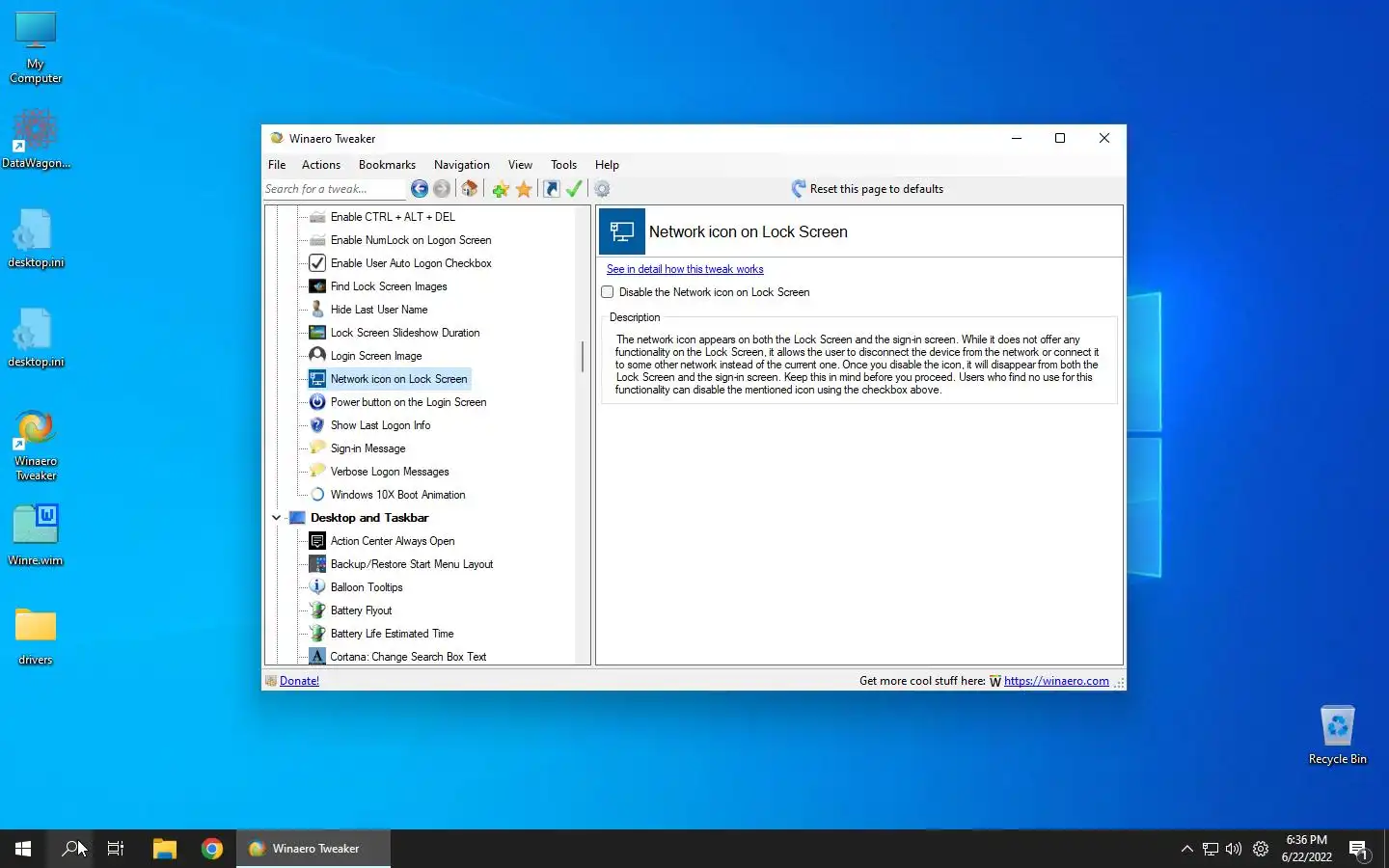Select Network icon on Lock Screen item
This screenshot has width=1389, height=868.
tap(398, 379)
